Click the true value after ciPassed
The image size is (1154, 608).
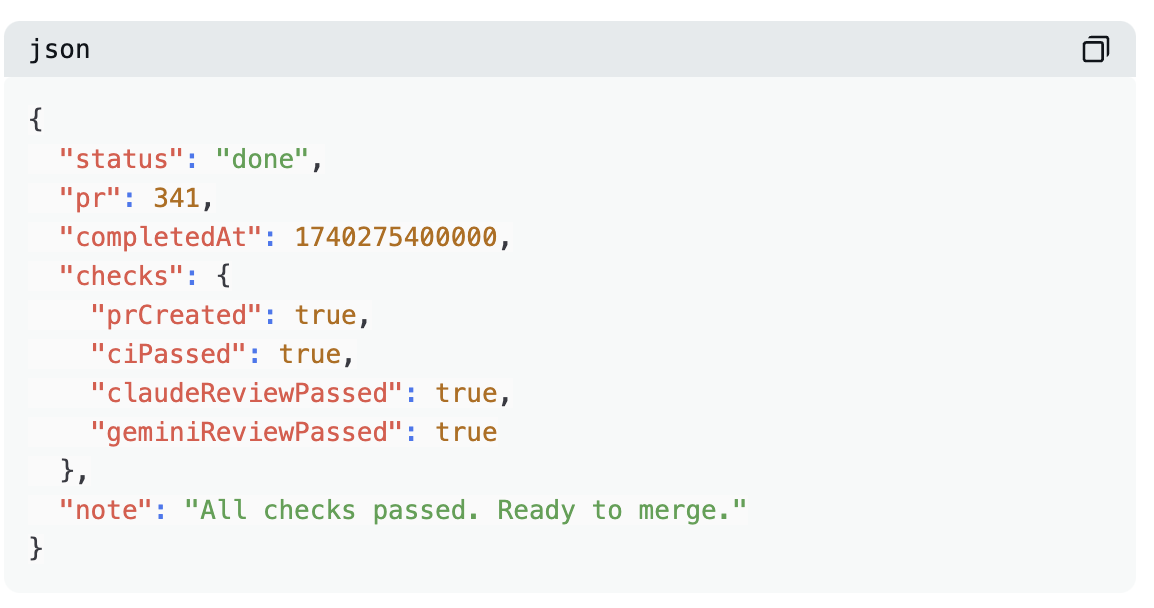click(310, 354)
